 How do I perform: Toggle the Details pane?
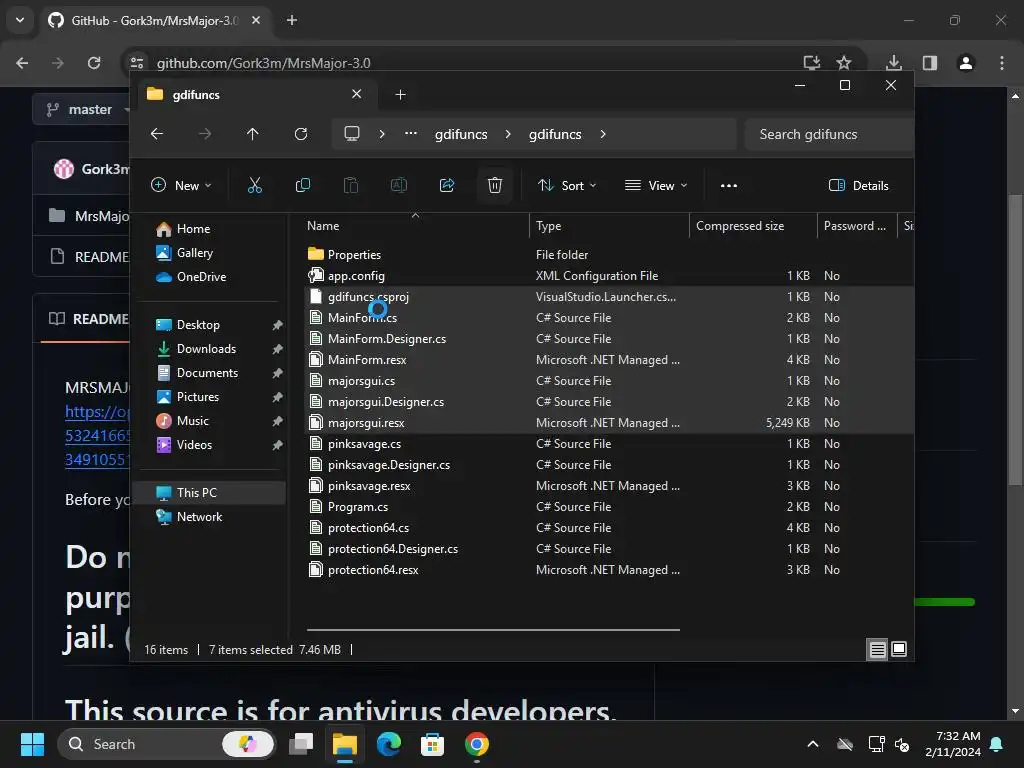[x=859, y=185]
